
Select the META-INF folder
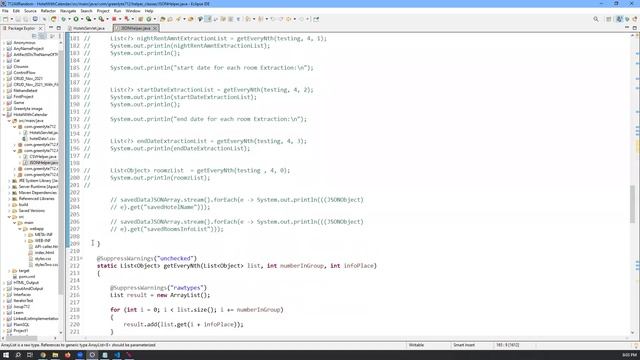[x=43, y=235]
